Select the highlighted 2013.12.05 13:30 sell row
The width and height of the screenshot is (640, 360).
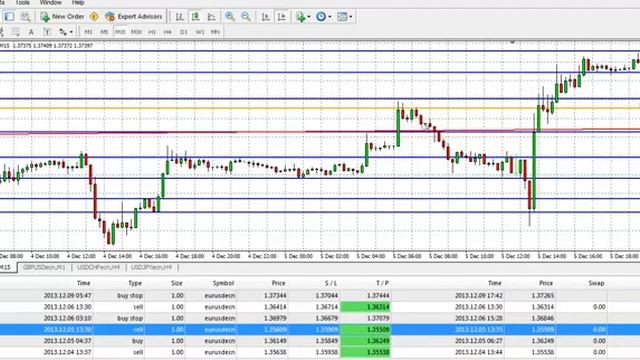click(320, 329)
